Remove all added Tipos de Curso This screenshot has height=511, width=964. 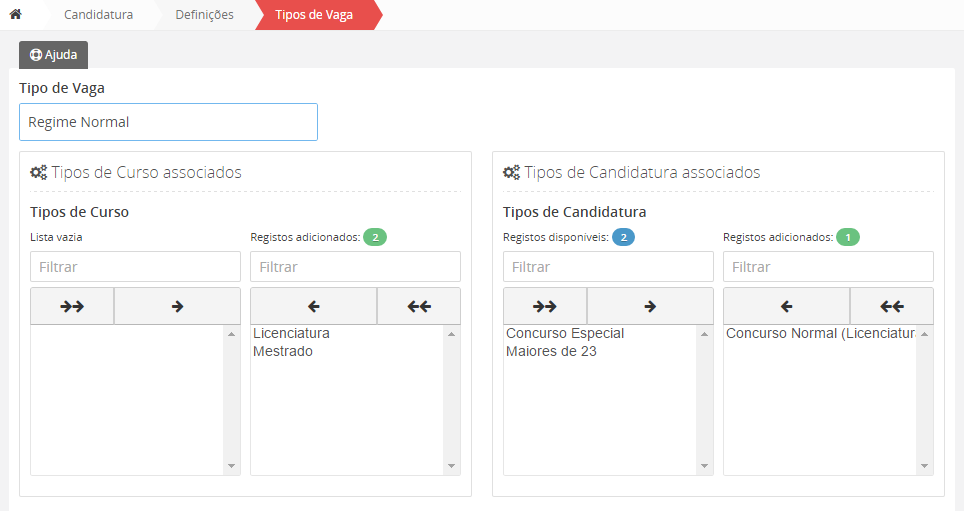click(x=419, y=307)
